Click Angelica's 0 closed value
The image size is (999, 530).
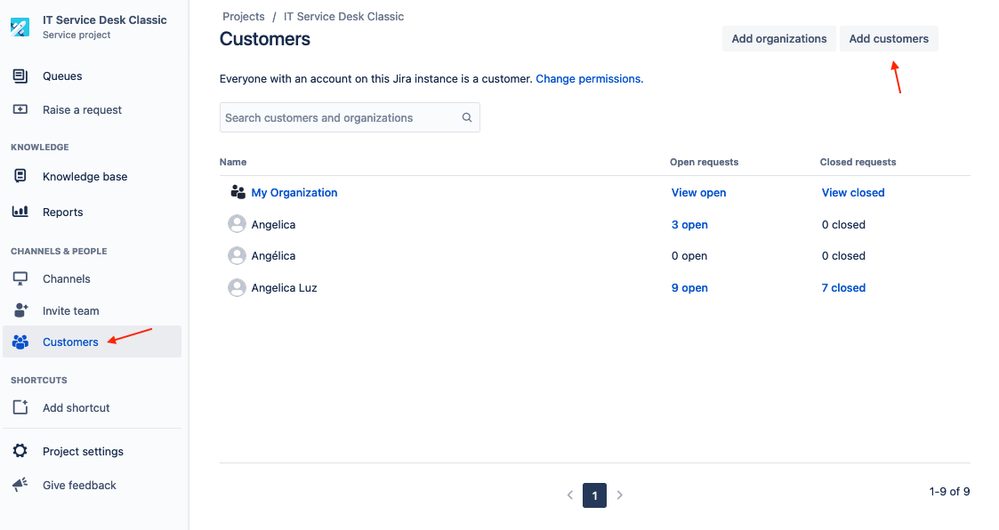pos(844,224)
